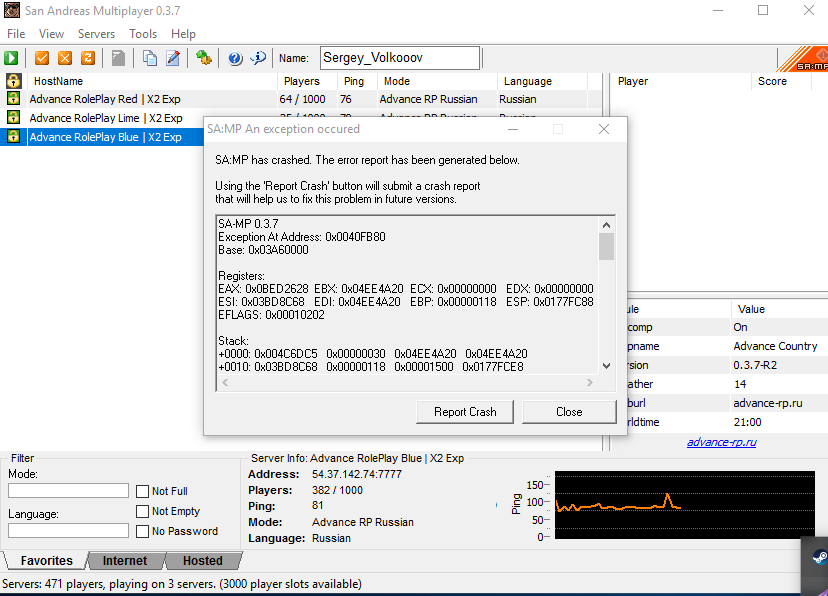This screenshot has width=828, height=596.
Task: Click the crash report text area
Action: 408,296
